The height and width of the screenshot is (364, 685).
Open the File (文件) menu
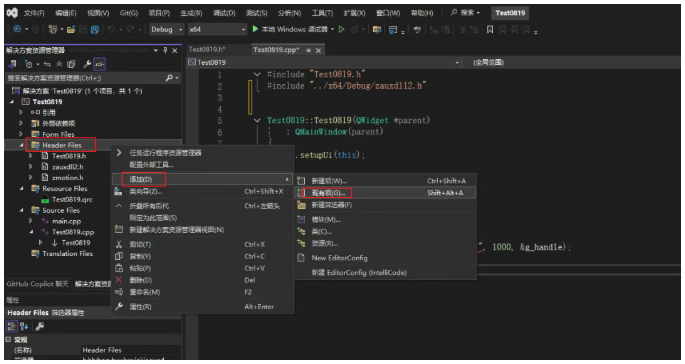click(x=34, y=13)
